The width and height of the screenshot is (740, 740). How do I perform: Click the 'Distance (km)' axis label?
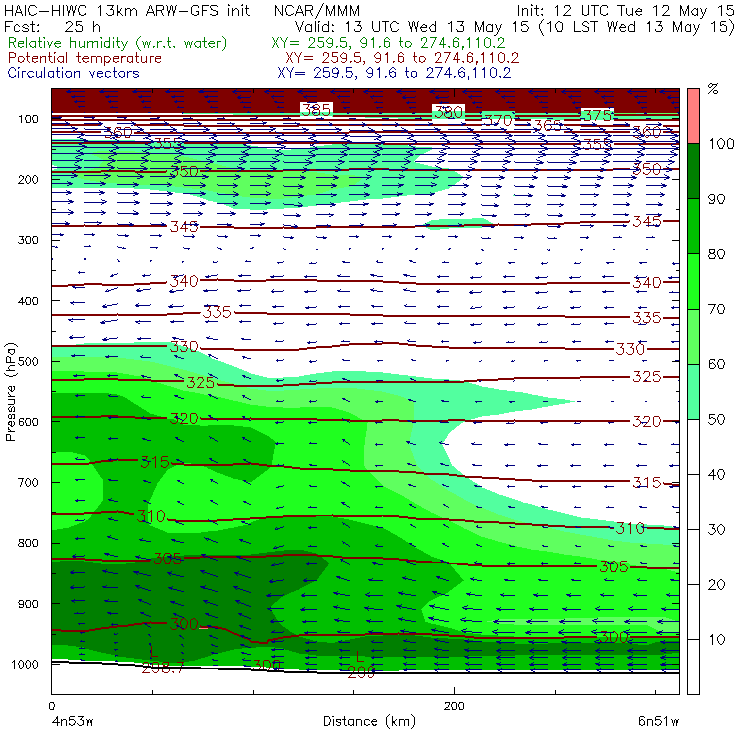pyautogui.click(x=369, y=721)
